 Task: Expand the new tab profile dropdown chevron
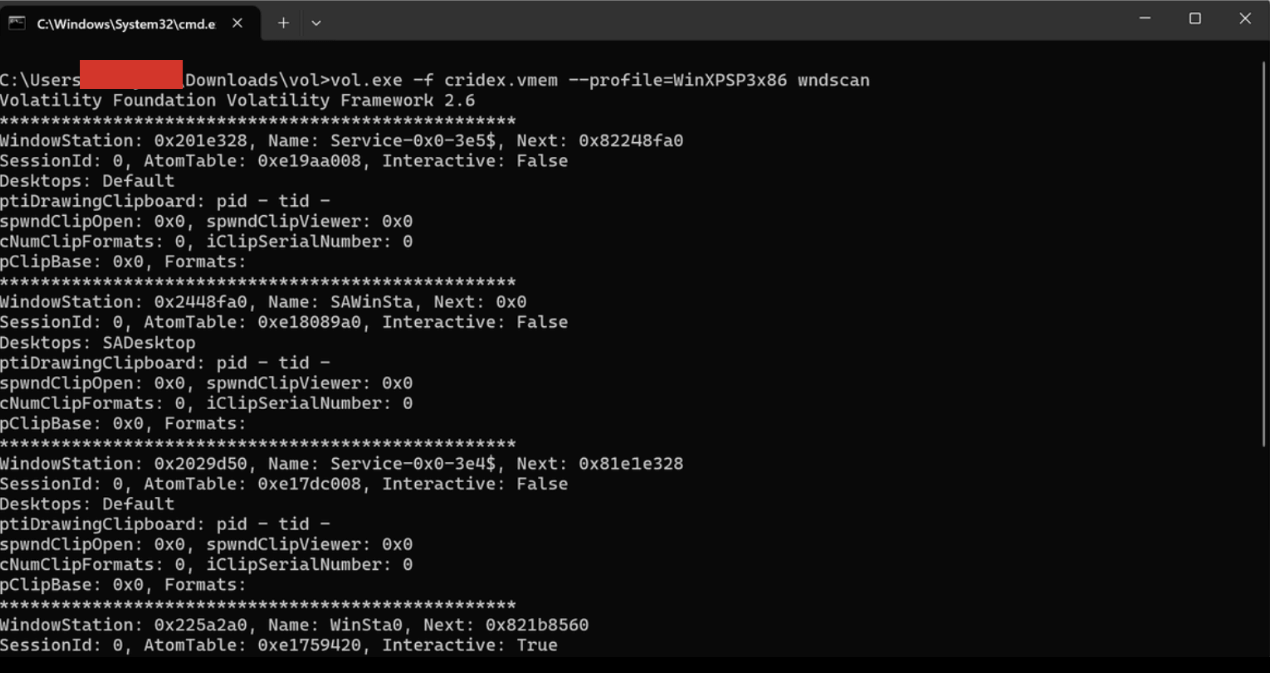pyautogui.click(x=316, y=22)
